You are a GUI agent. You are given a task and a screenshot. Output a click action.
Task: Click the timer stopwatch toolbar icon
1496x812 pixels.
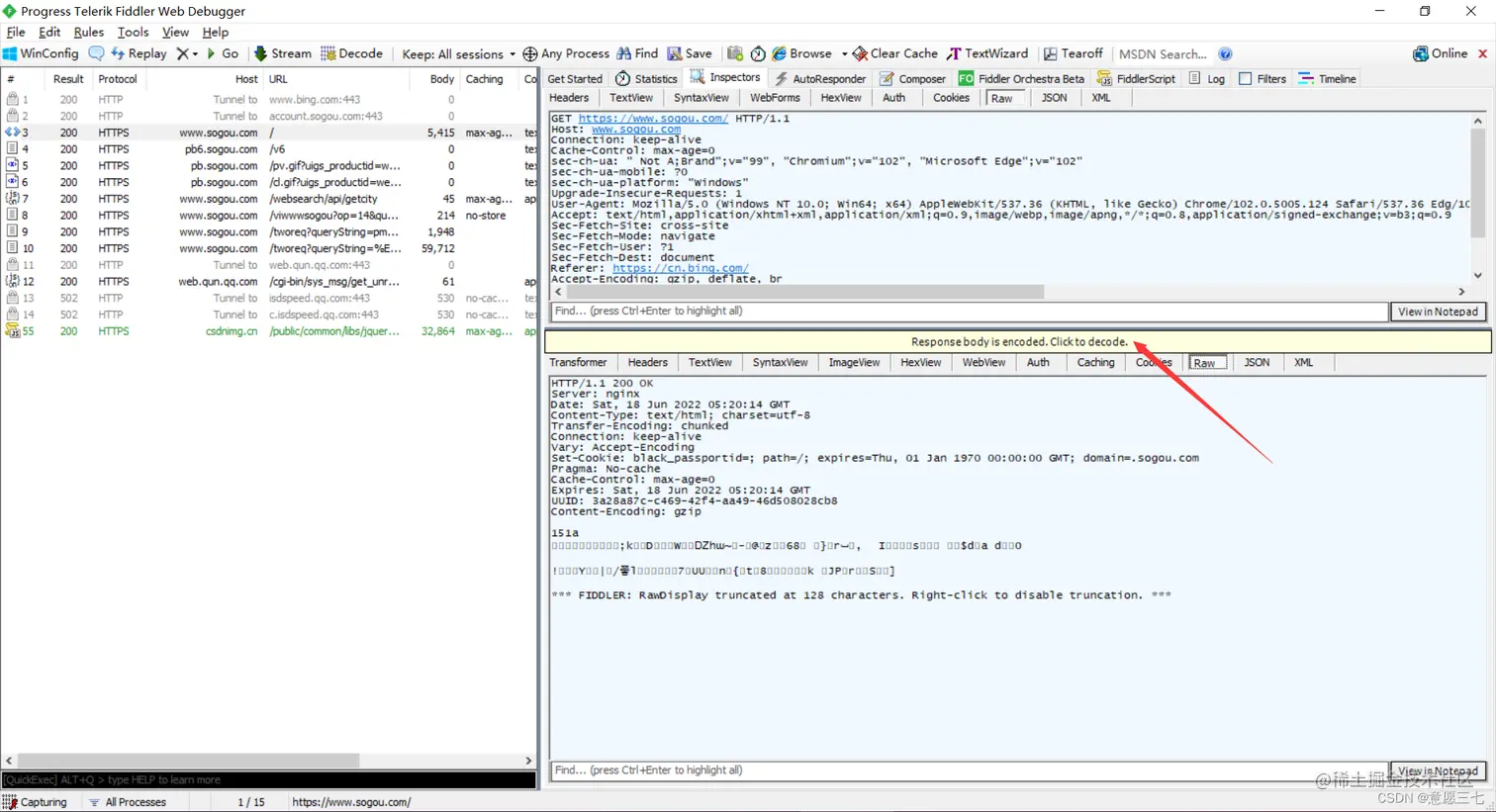(x=758, y=53)
